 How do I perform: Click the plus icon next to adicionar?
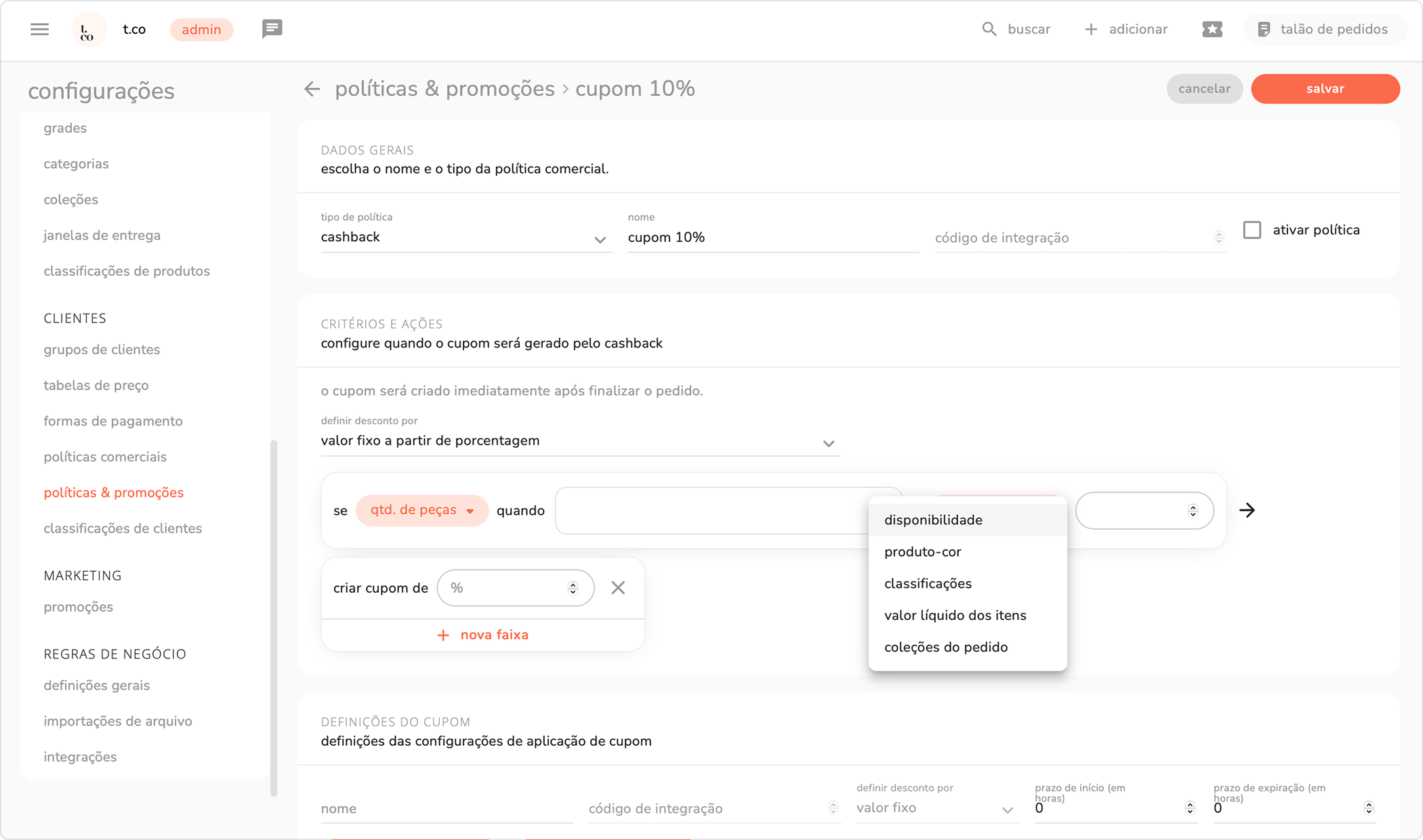tap(1091, 29)
